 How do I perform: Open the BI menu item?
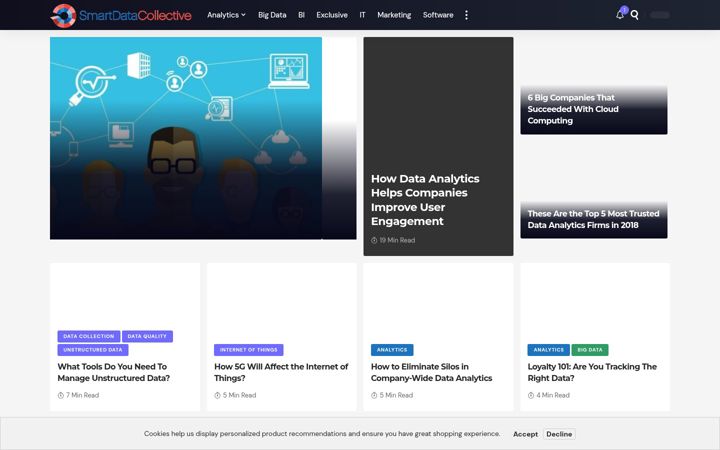(x=301, y=15)
